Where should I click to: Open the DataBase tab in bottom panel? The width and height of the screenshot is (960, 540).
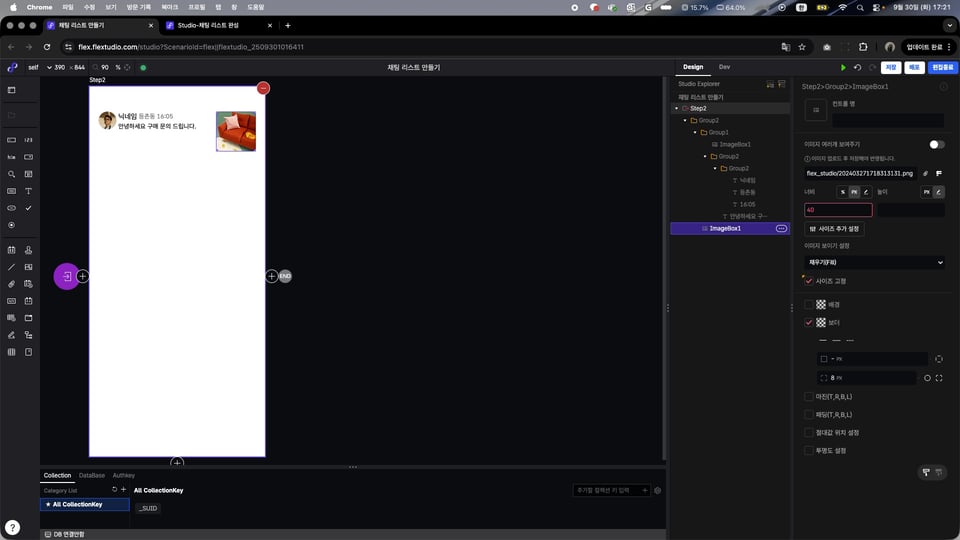[92, 475]
